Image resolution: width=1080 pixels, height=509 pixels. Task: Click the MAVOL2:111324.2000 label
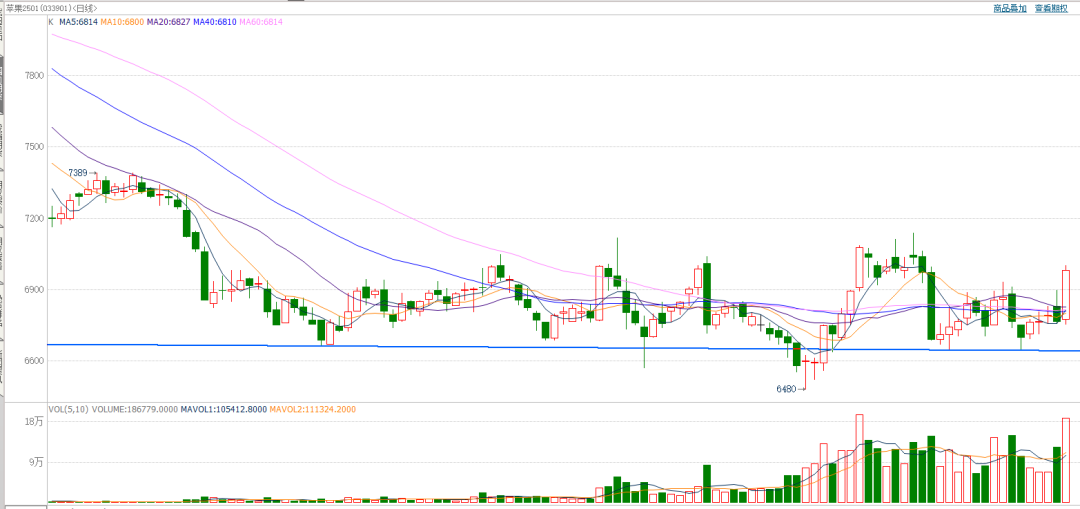point(313,409)
